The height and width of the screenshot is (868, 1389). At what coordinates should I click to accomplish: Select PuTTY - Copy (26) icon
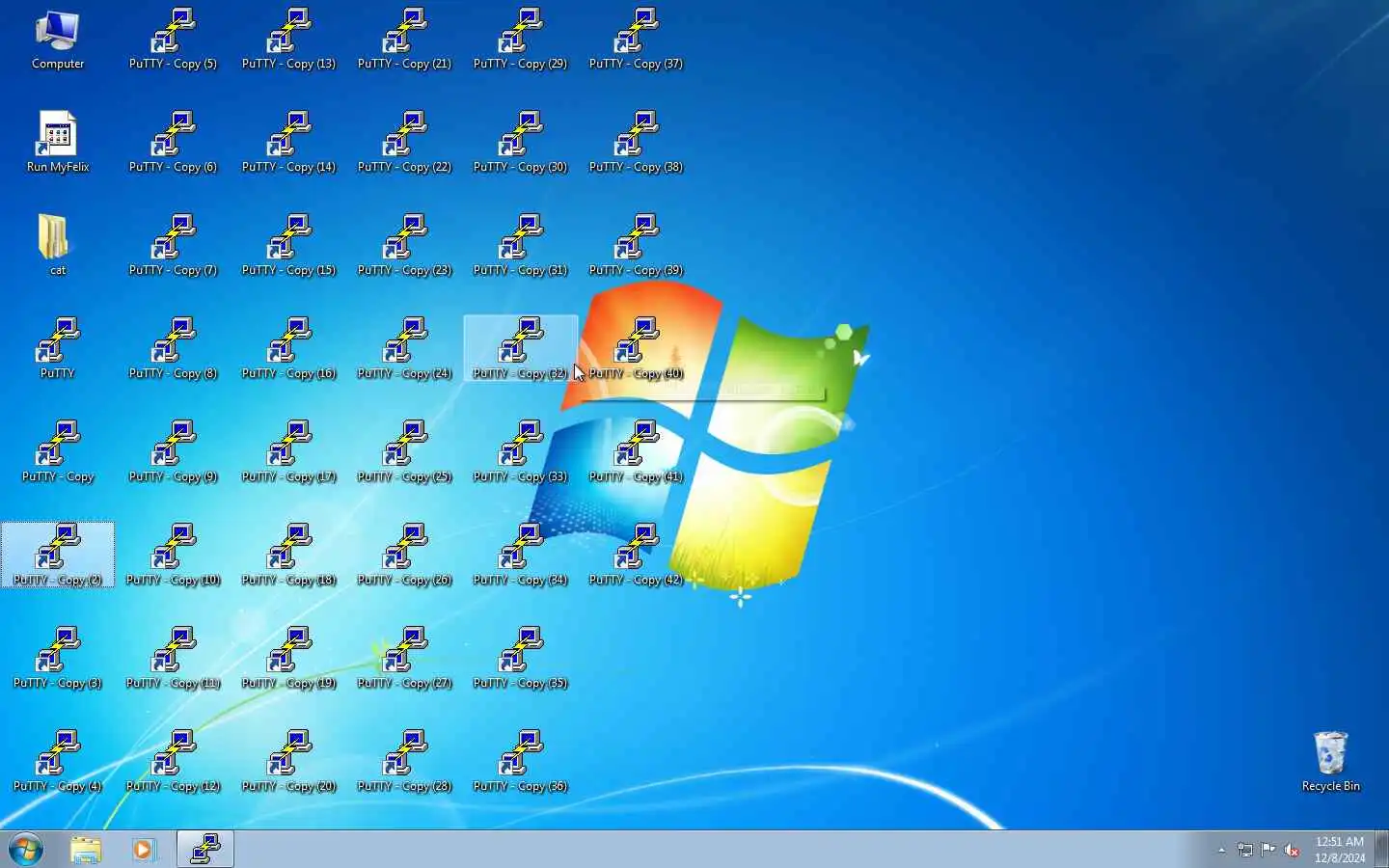coord(405,556)
